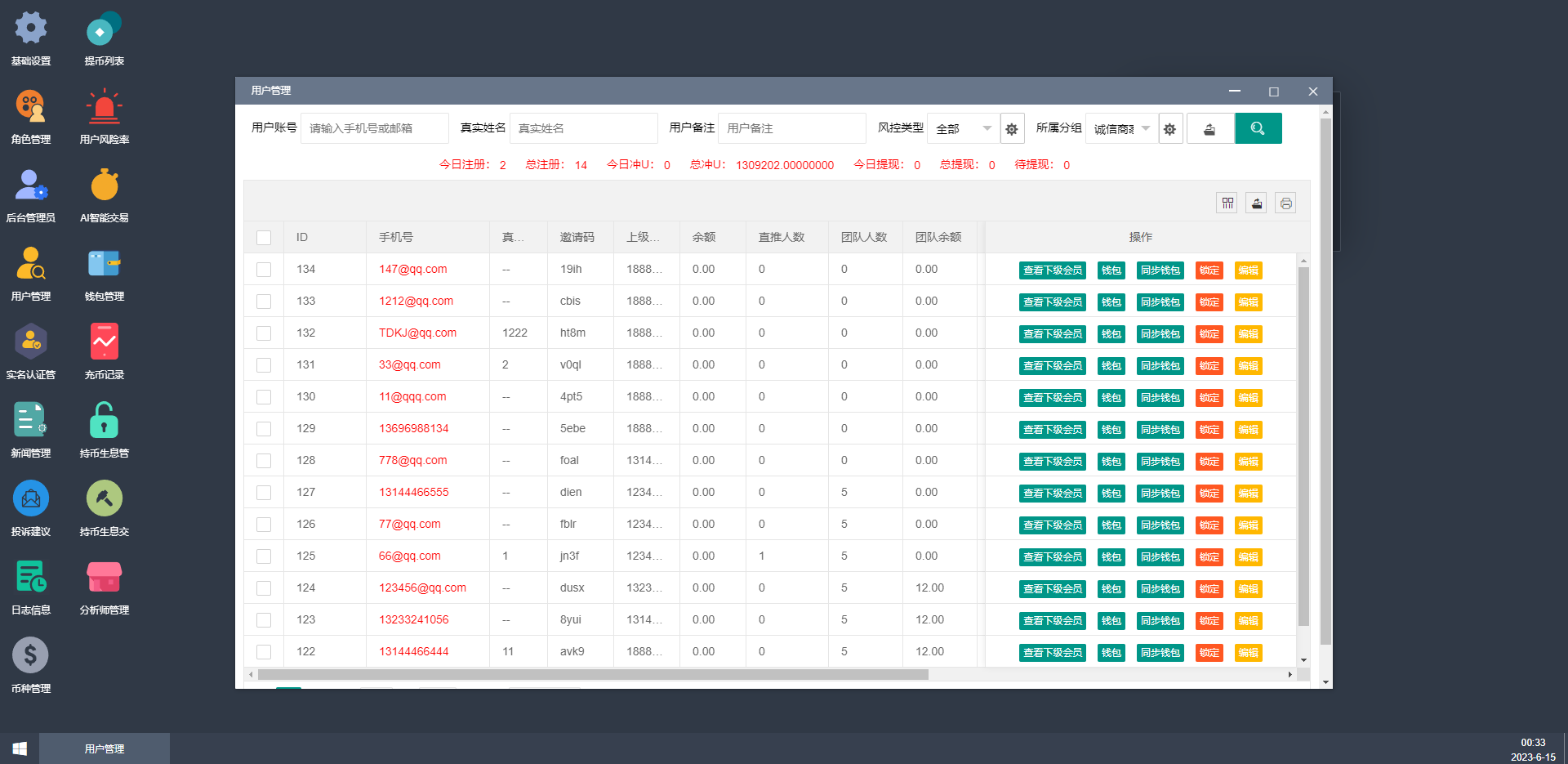
Task: Open the 充币记录 chart icon
Action: [x=104, y=343]
